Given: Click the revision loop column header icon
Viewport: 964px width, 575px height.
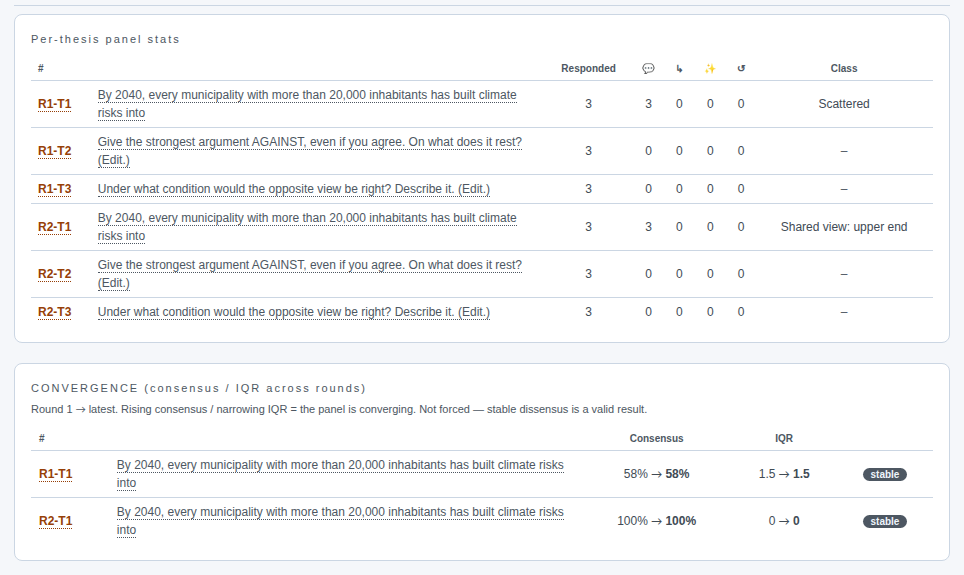Looking at the screenshot, I should (741, 68).
